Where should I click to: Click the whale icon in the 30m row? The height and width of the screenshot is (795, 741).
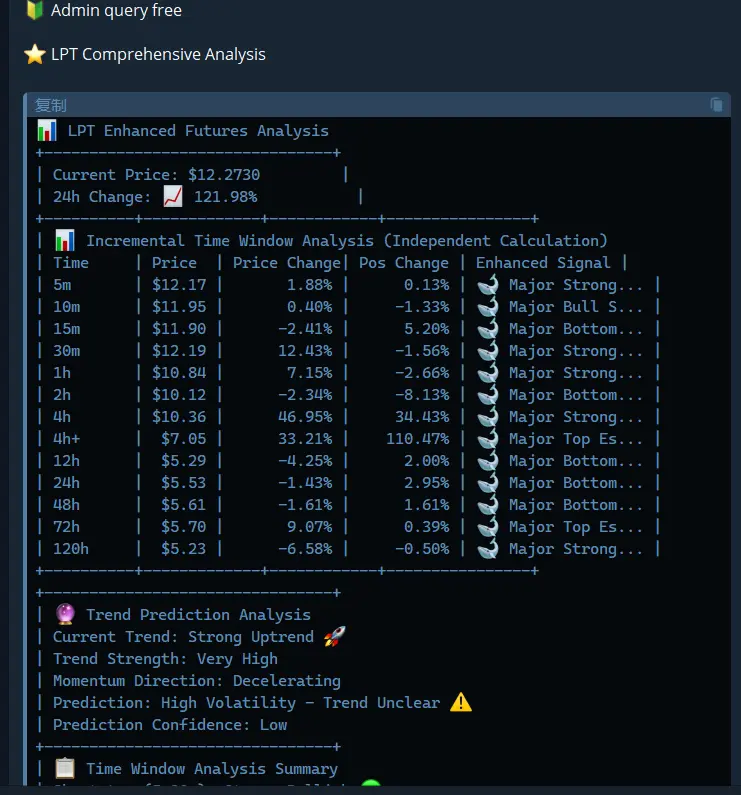488,351
